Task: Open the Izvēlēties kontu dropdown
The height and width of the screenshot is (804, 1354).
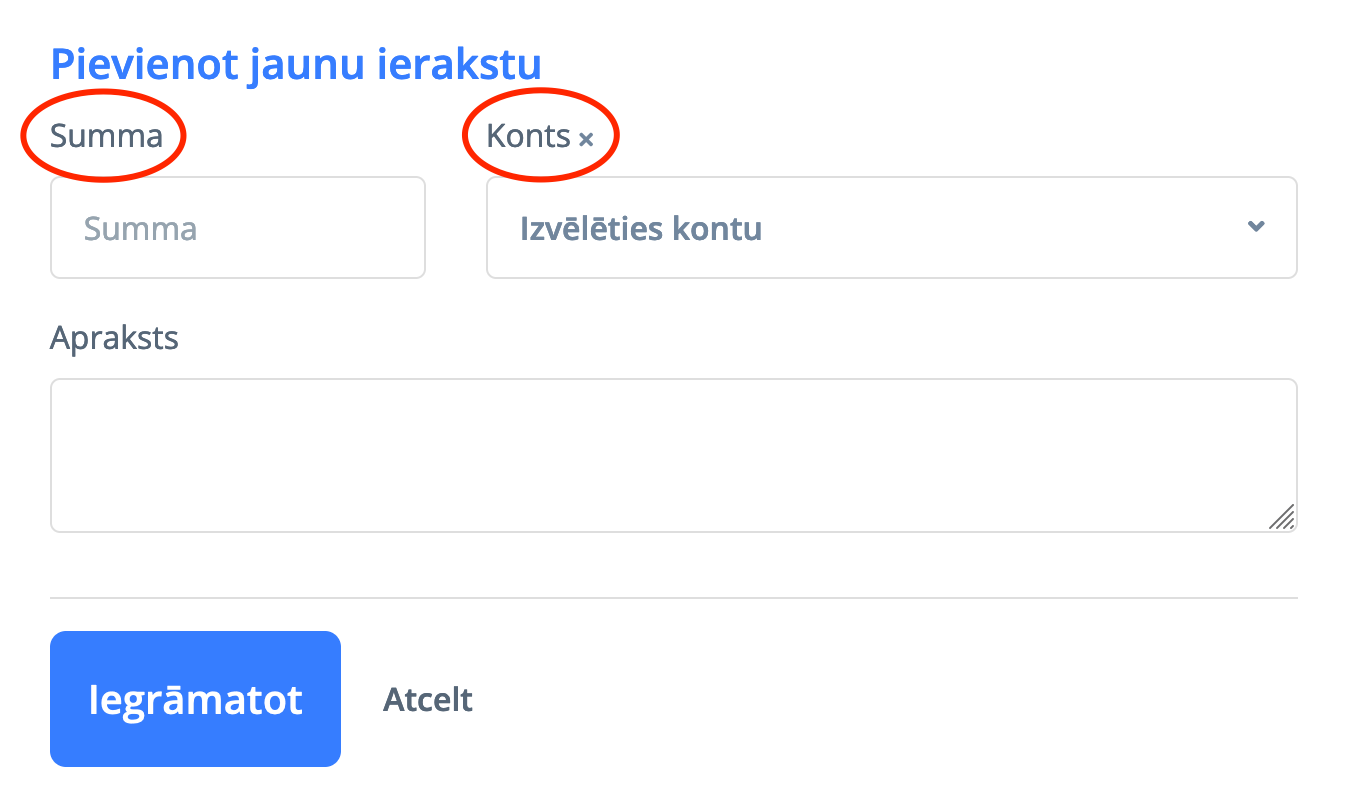Action: tap(890, 228)
